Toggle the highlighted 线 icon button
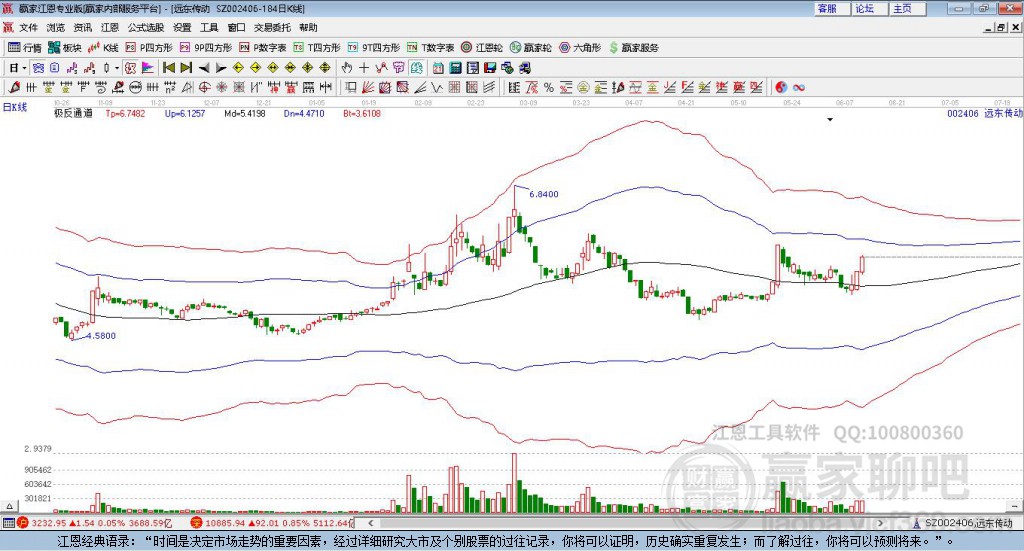 pyautogui.click(x=417, y=67)
